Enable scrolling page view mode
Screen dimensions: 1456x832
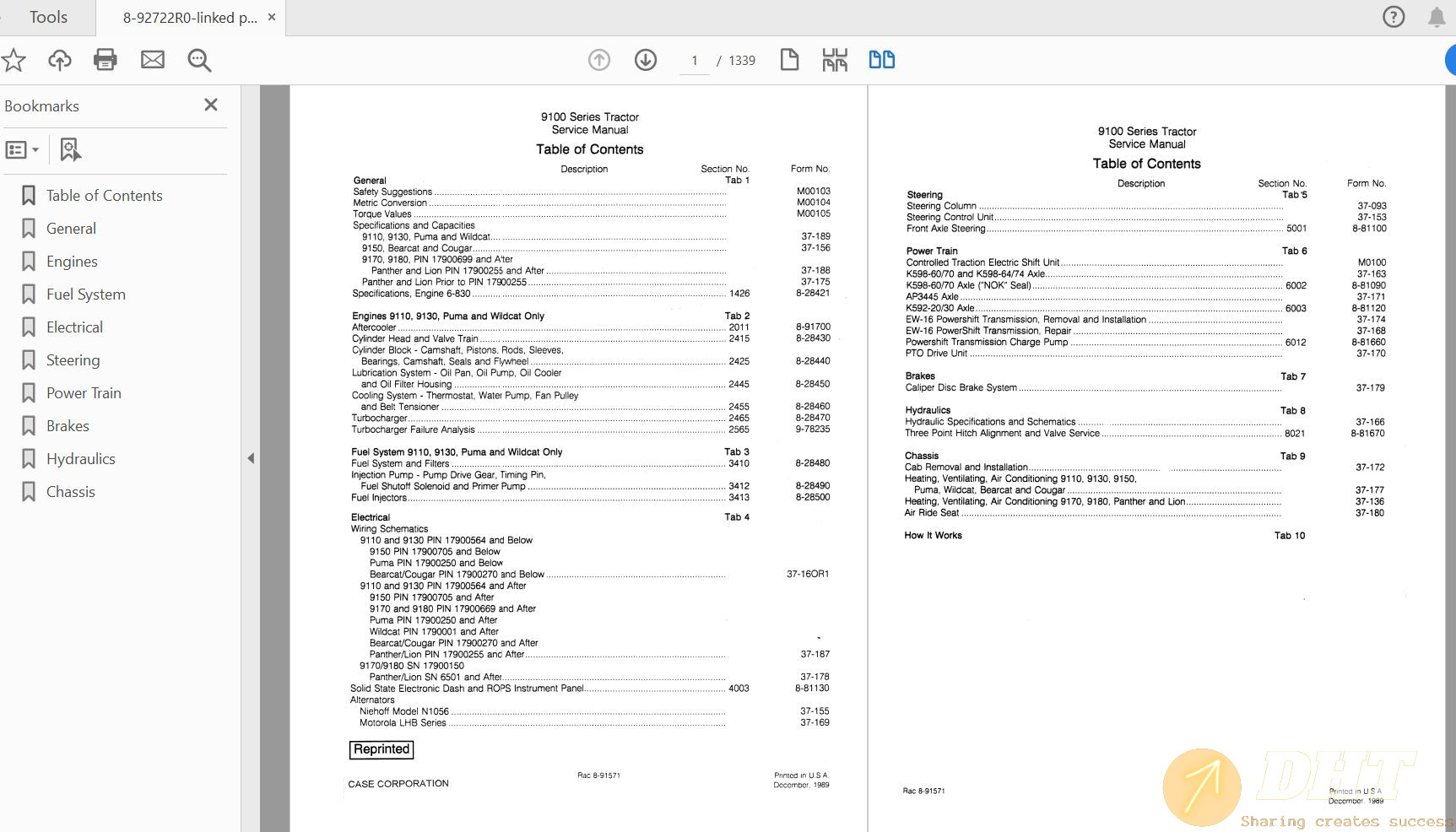click(x=835, y=60)
